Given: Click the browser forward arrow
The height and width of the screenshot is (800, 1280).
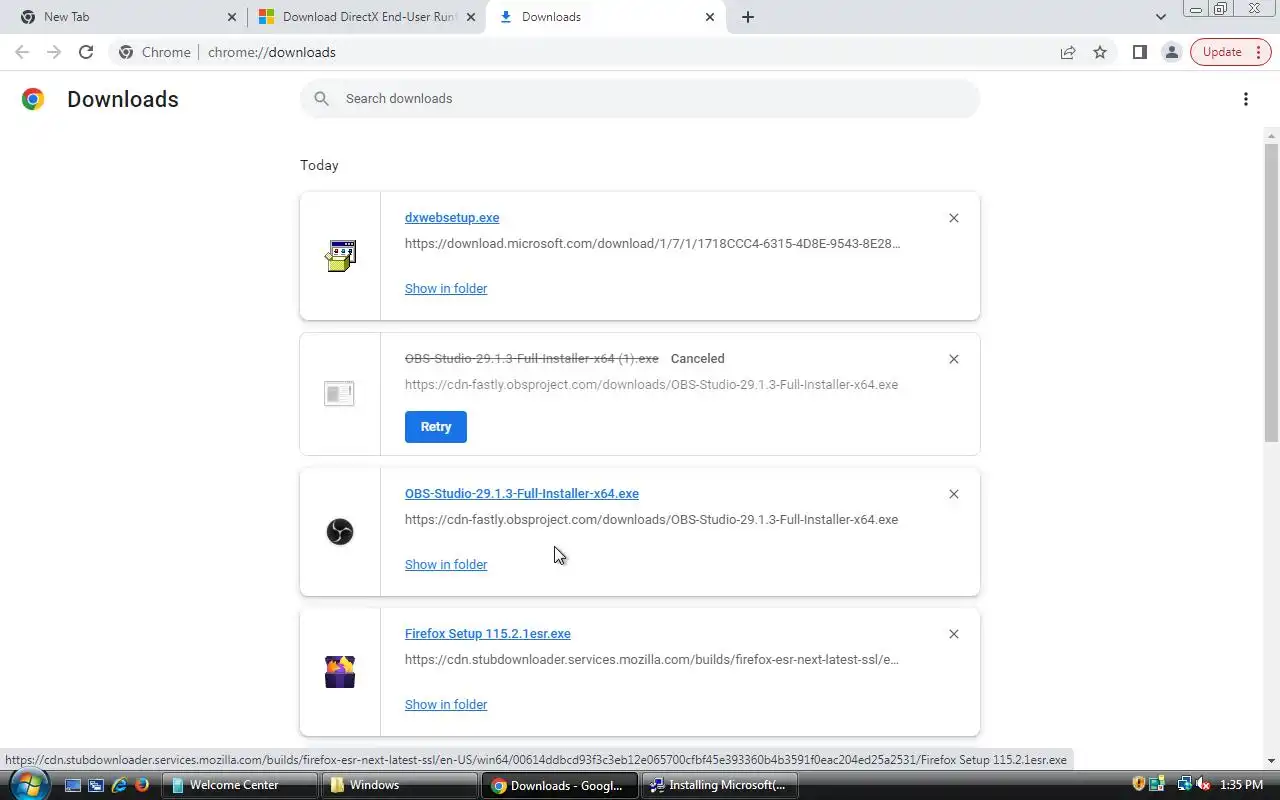Looking at the screenshot, I should point(54,52).
